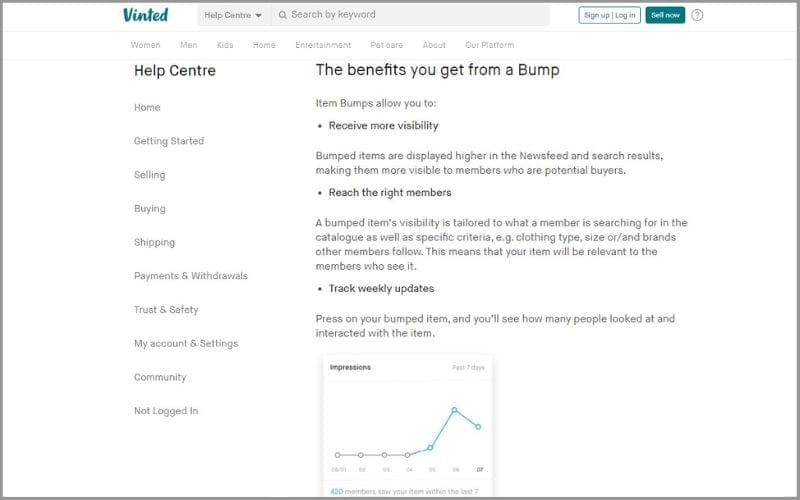This screenshot has width=800, height=500.
Task: Open the Kids category menu
Action: coord(225,45)
